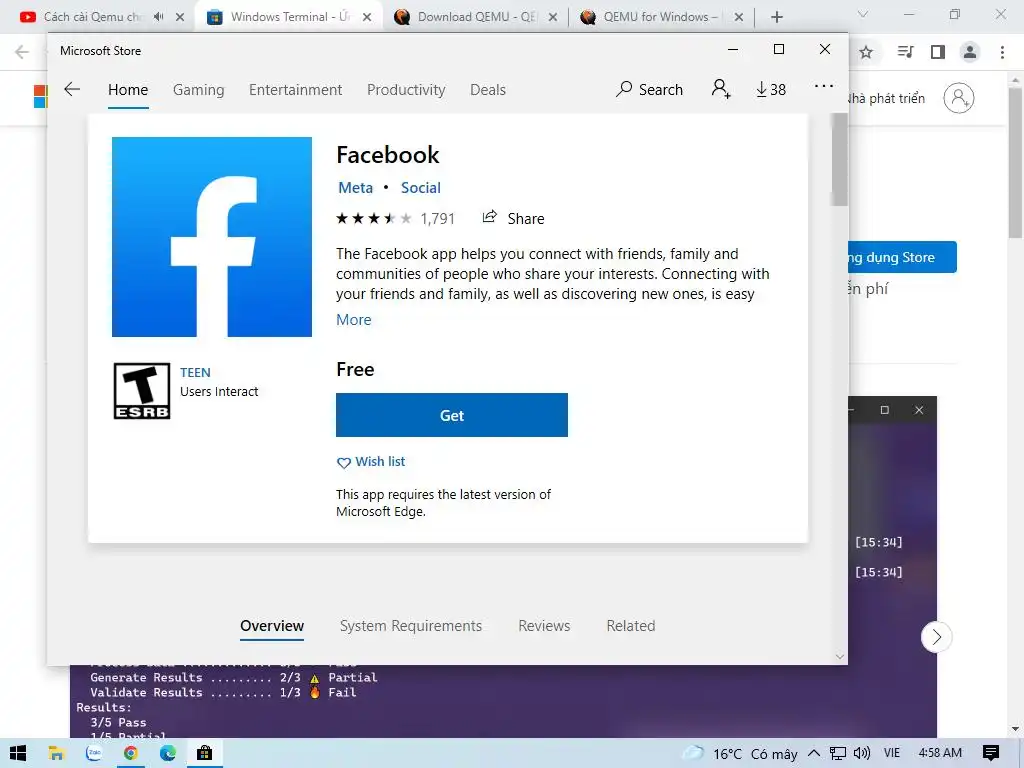Add Facebook to the Wish list
The width and height of the screenshot is (1024, 768).
point(371,462)
